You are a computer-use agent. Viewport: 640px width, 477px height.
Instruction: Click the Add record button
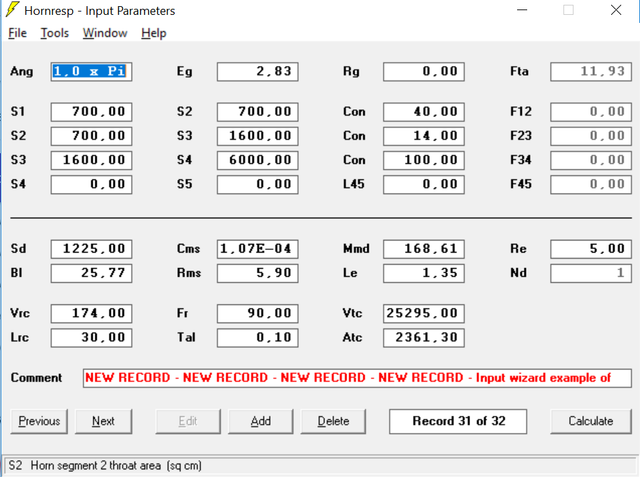[261, 421]
